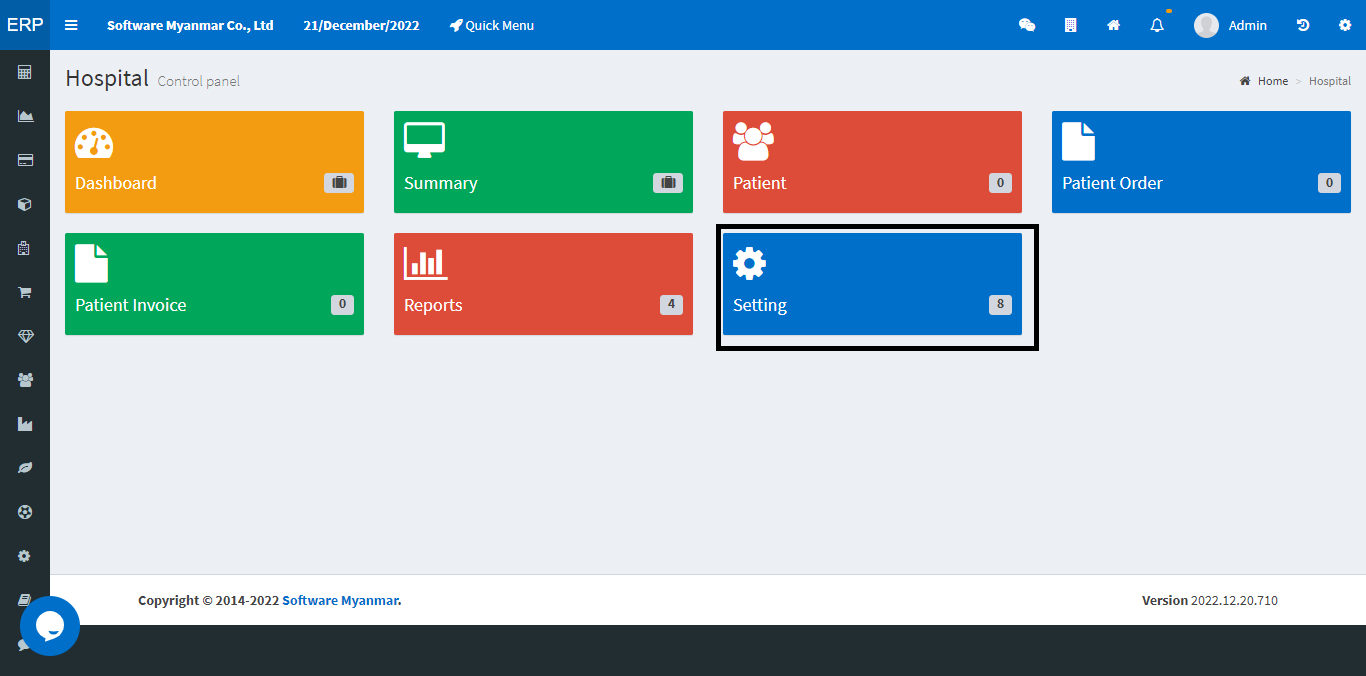
Task: Open the chat messages icon in the top bar
Action: pyautogui.click(x=1027, y=25)
